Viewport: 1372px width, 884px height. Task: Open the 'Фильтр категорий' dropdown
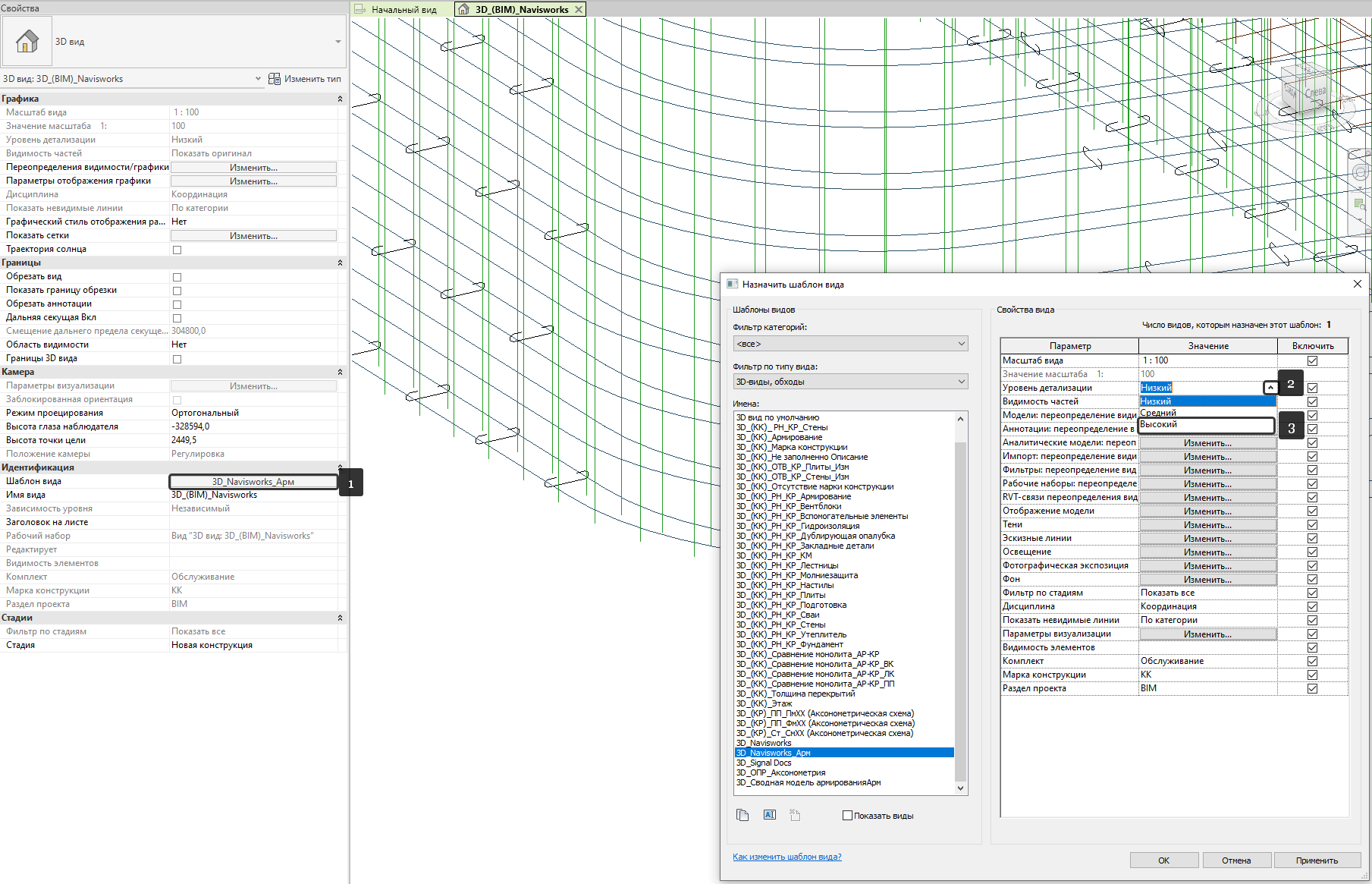850,344
